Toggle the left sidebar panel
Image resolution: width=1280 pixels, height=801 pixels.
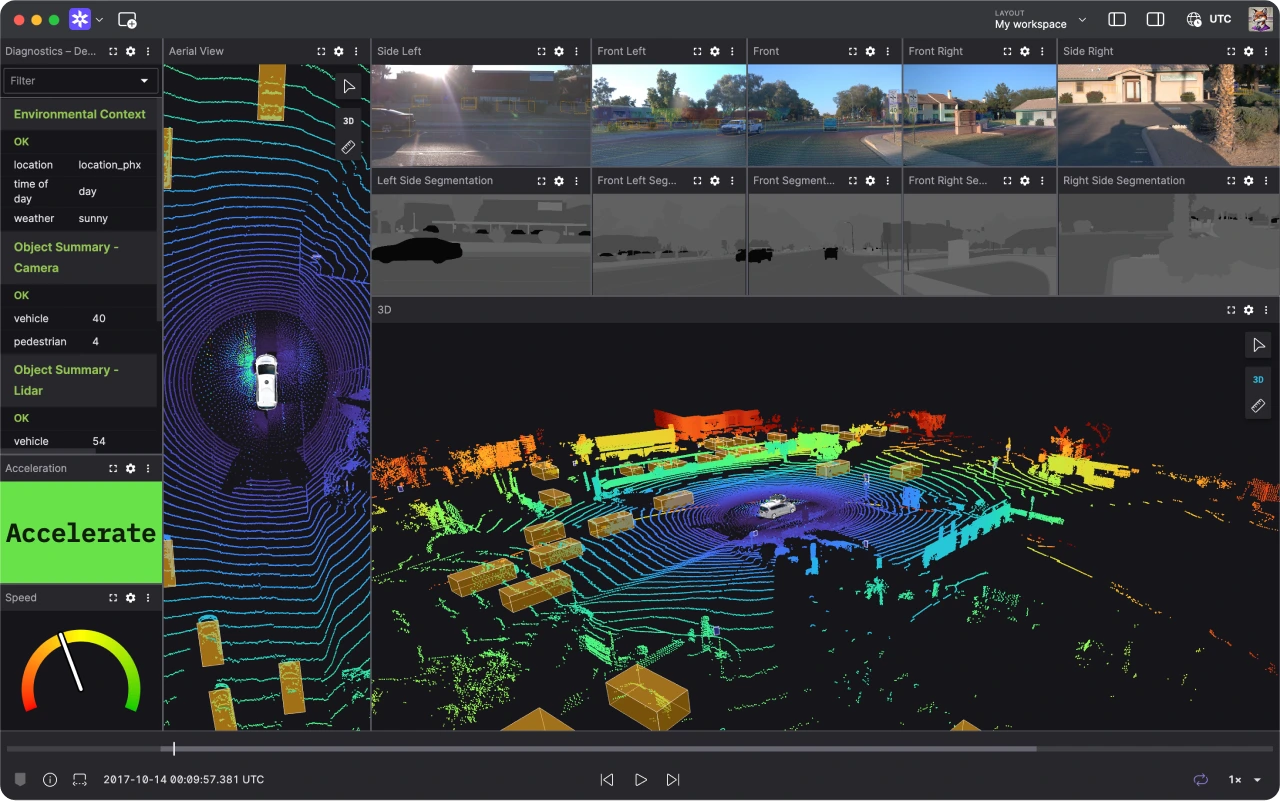[1116, 18]
